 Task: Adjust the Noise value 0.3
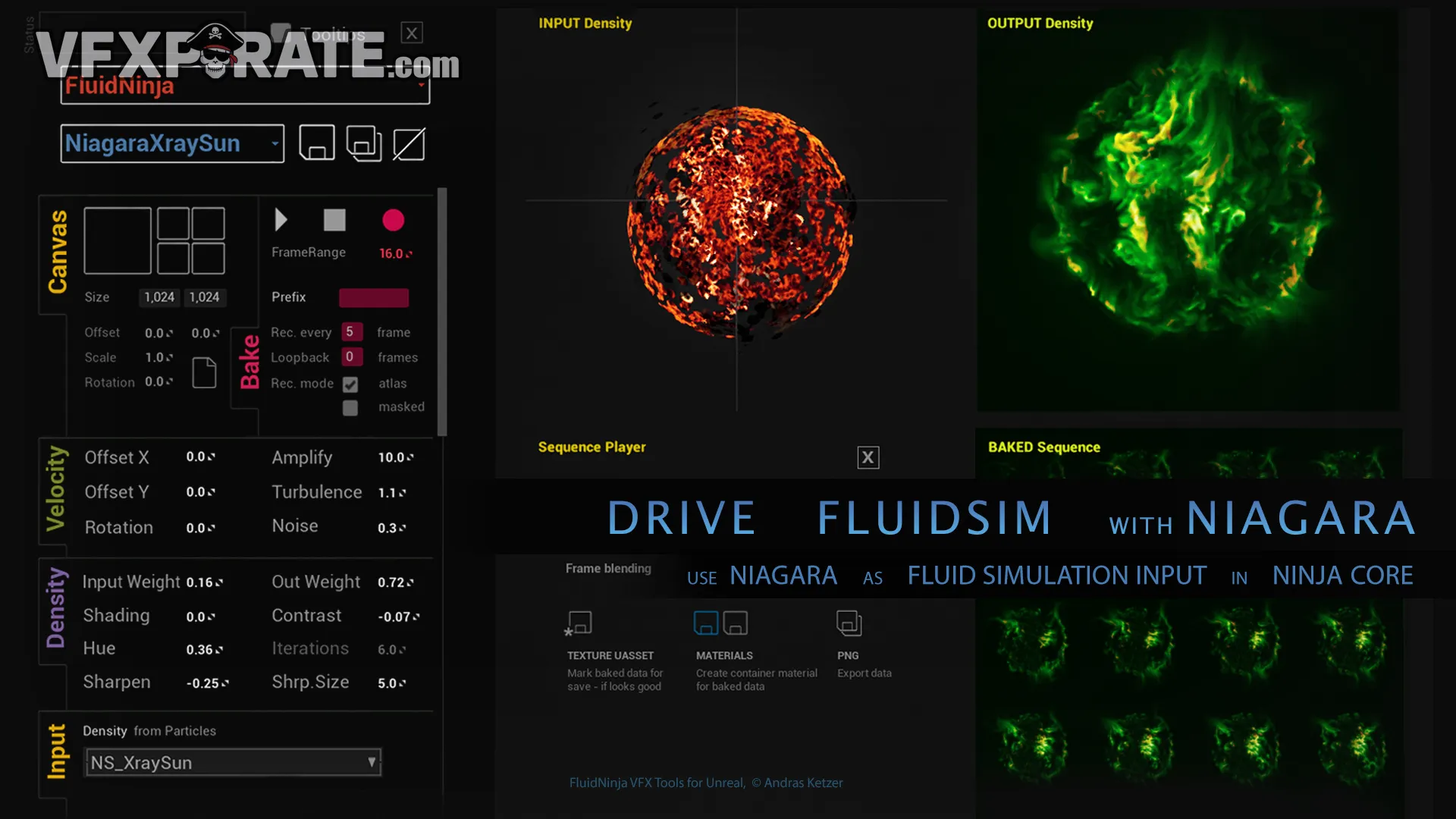tap(392, 528)
